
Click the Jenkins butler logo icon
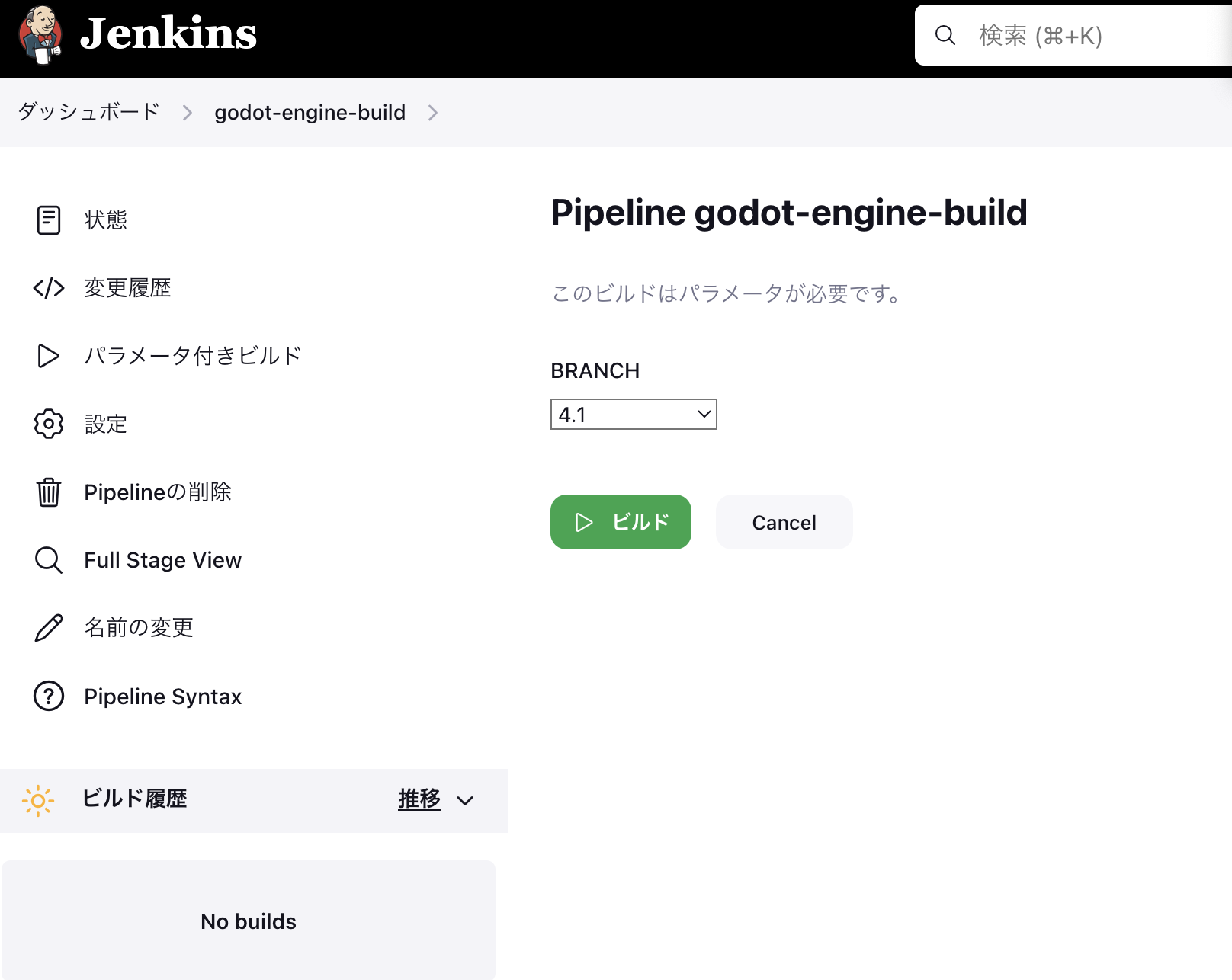click(40, 35)
